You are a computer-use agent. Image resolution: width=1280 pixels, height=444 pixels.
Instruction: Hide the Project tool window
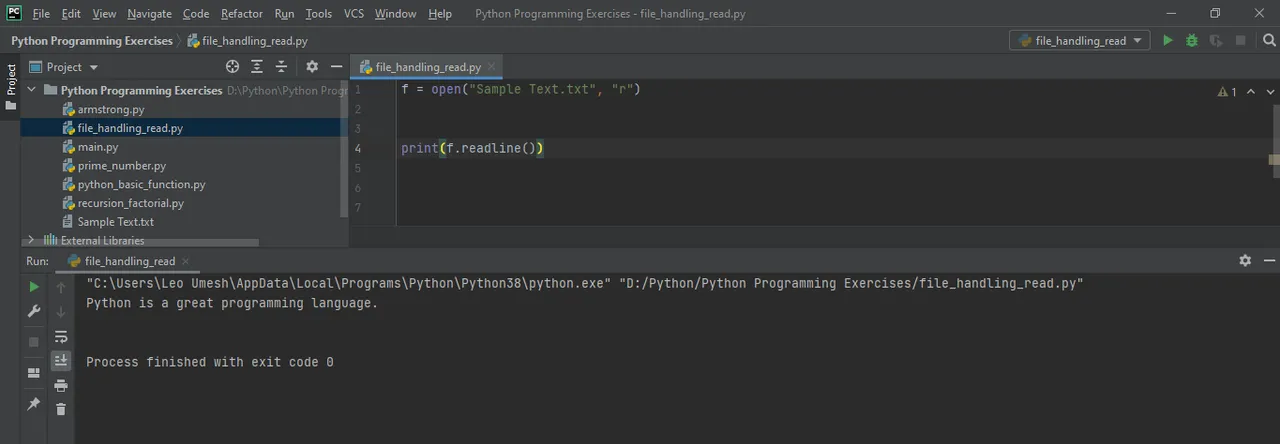click(x=337, y=67)
